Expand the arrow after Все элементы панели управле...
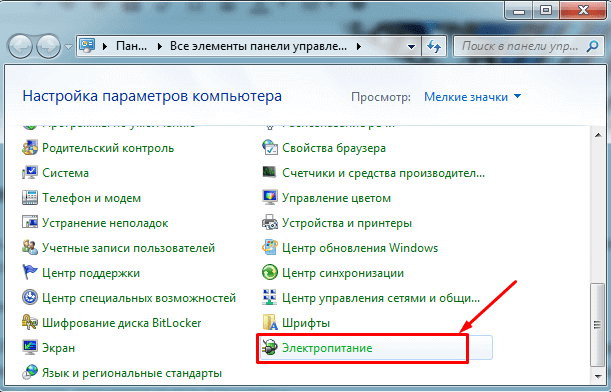611x392 pixels. 359,47
